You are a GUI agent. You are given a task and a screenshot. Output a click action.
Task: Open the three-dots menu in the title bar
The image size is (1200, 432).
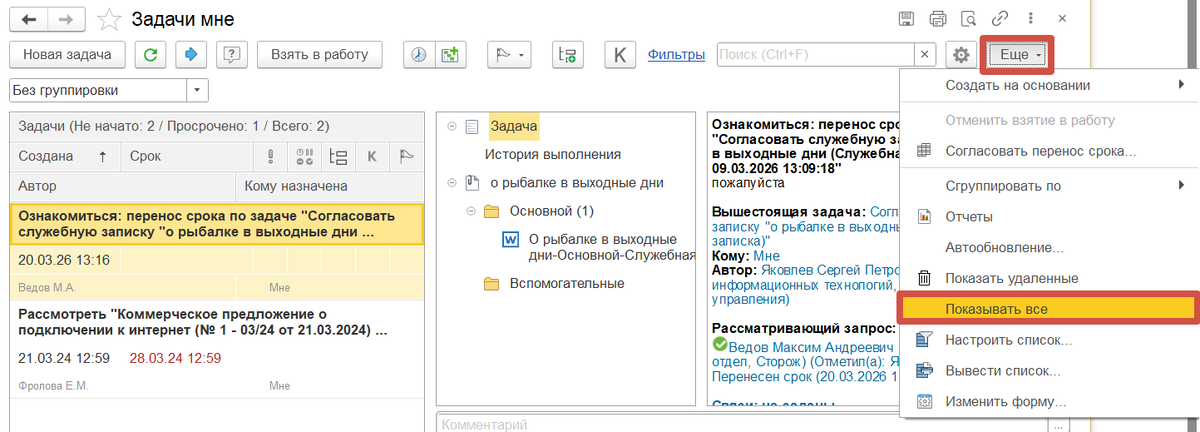click(1030, 18)
